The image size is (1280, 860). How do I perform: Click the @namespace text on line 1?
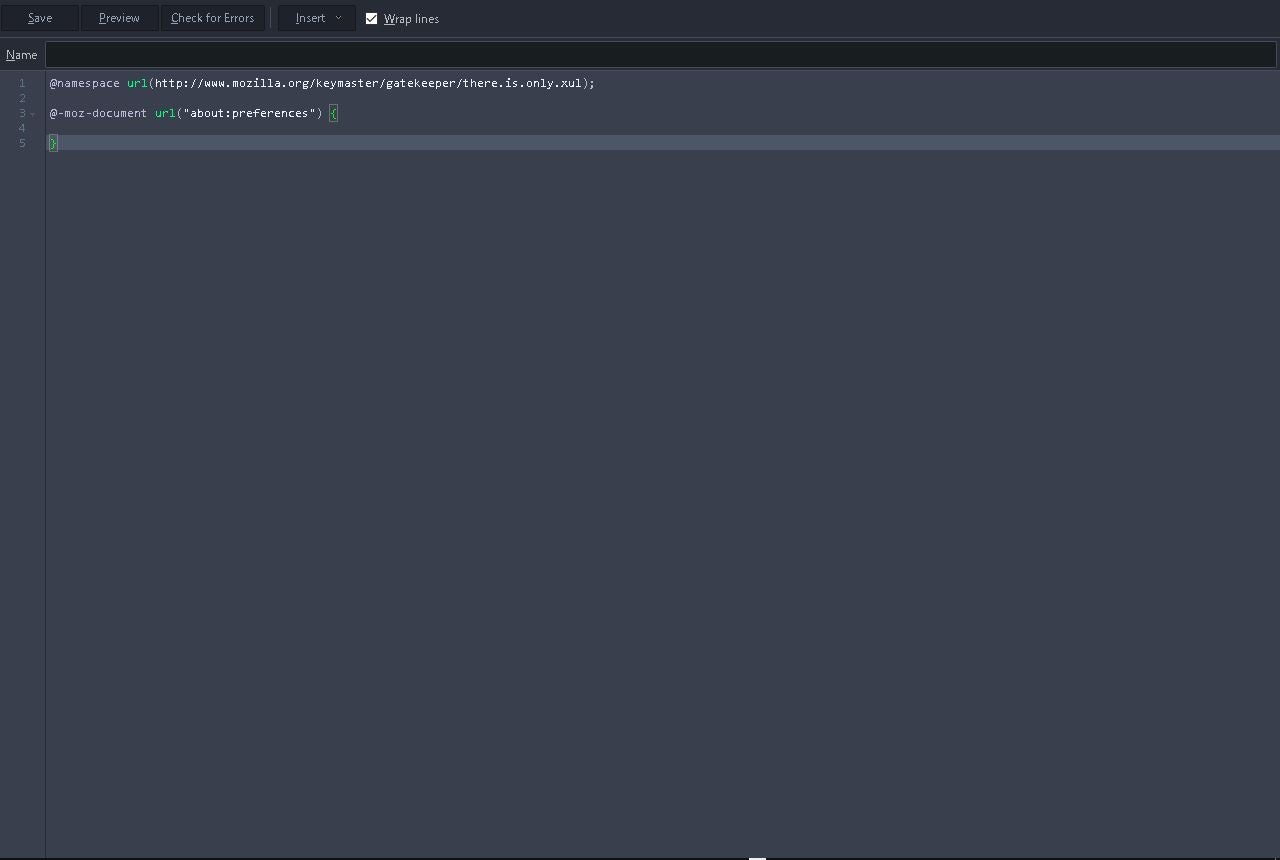point(85,83)
